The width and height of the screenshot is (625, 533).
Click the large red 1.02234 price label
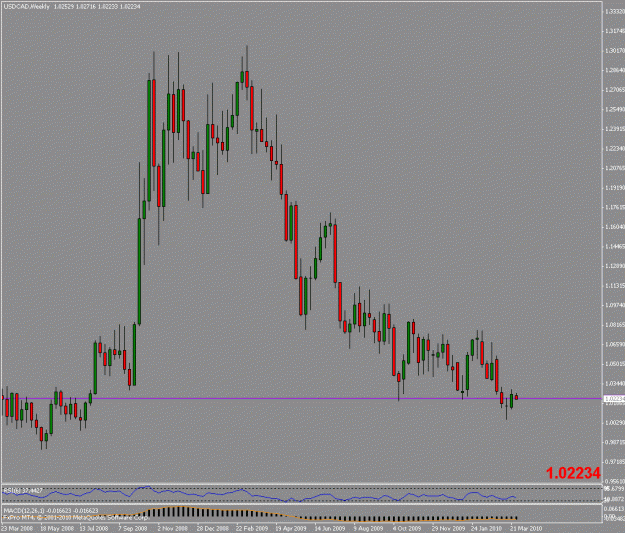point(573,473)
